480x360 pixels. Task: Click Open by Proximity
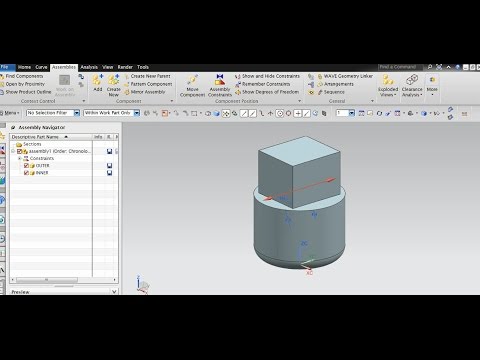pyautogui.click(x=22, y=84)
